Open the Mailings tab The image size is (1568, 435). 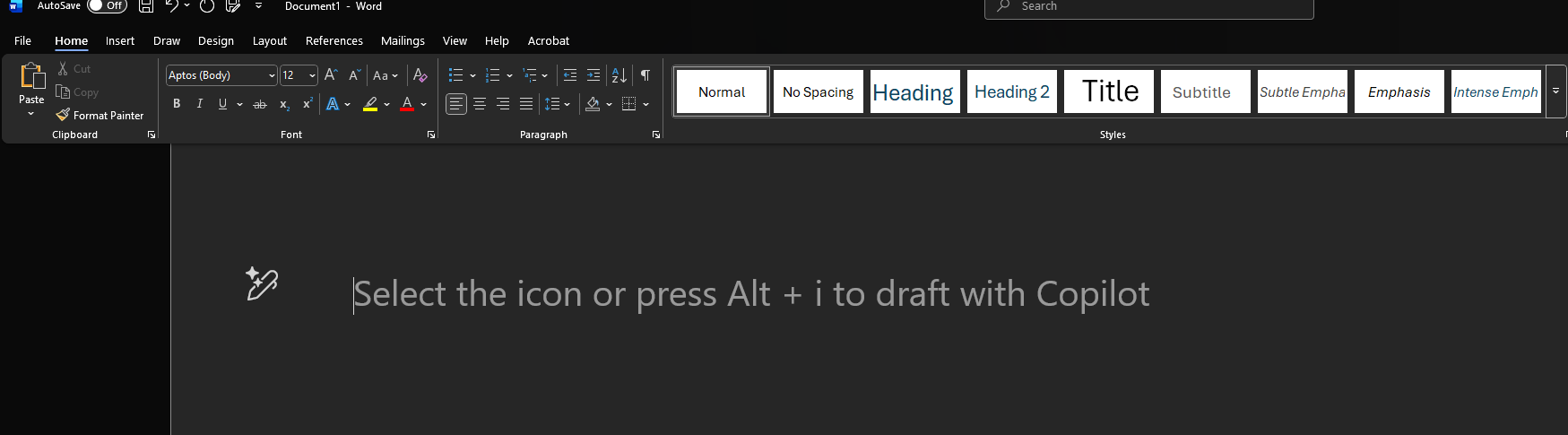point(403,40)
